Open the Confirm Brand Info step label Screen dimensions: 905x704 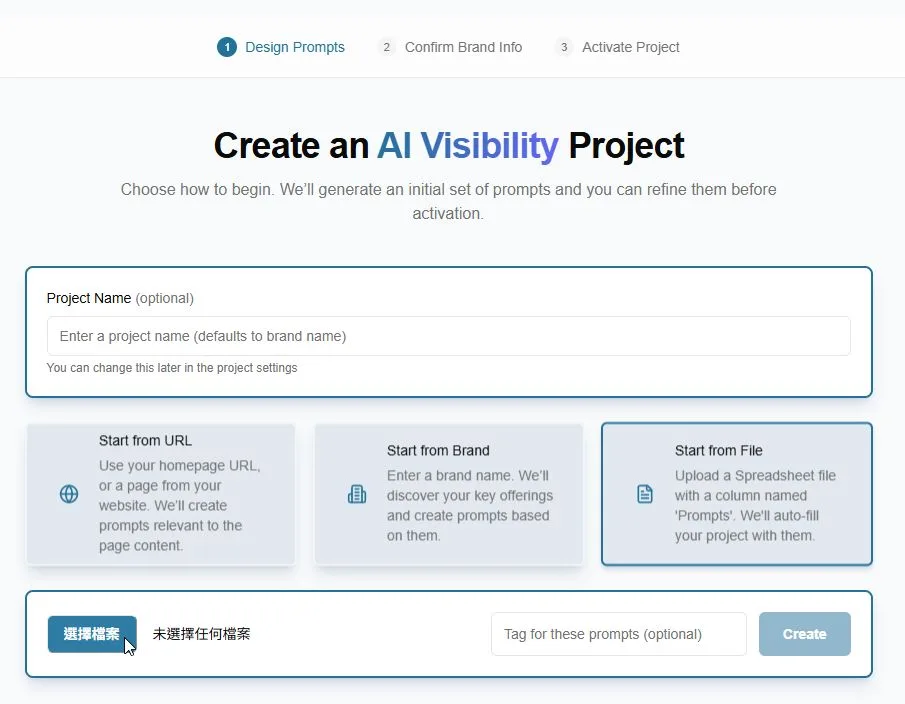(x=463, y=47)
